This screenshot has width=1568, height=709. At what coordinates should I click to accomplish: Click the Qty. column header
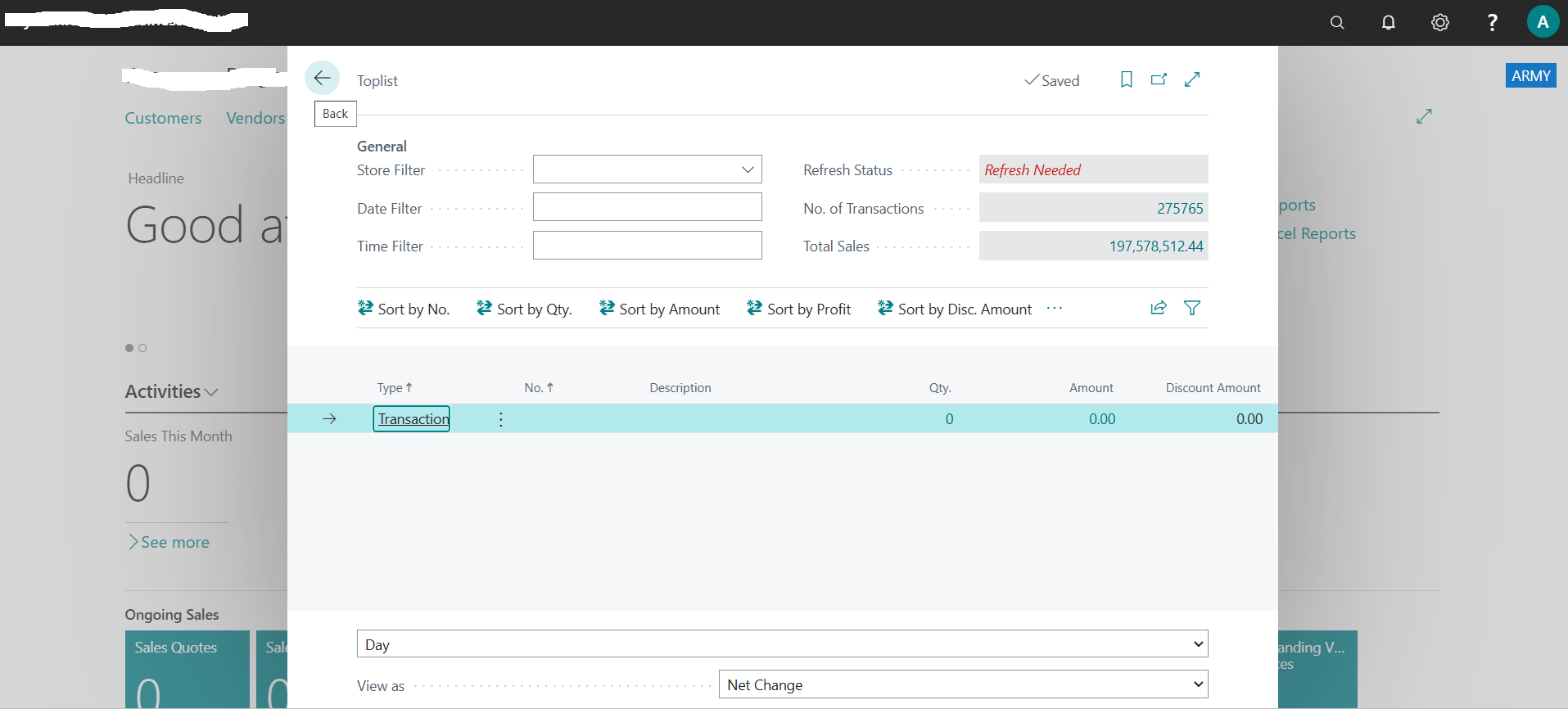point(940,388)
